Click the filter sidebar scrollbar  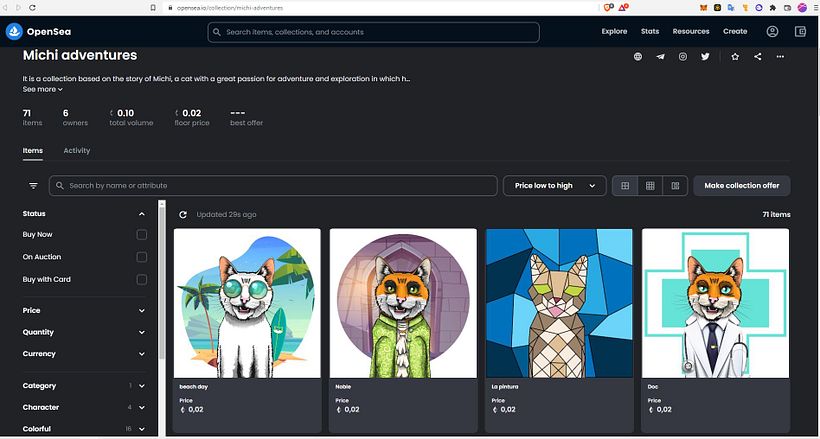click(162, 283)
